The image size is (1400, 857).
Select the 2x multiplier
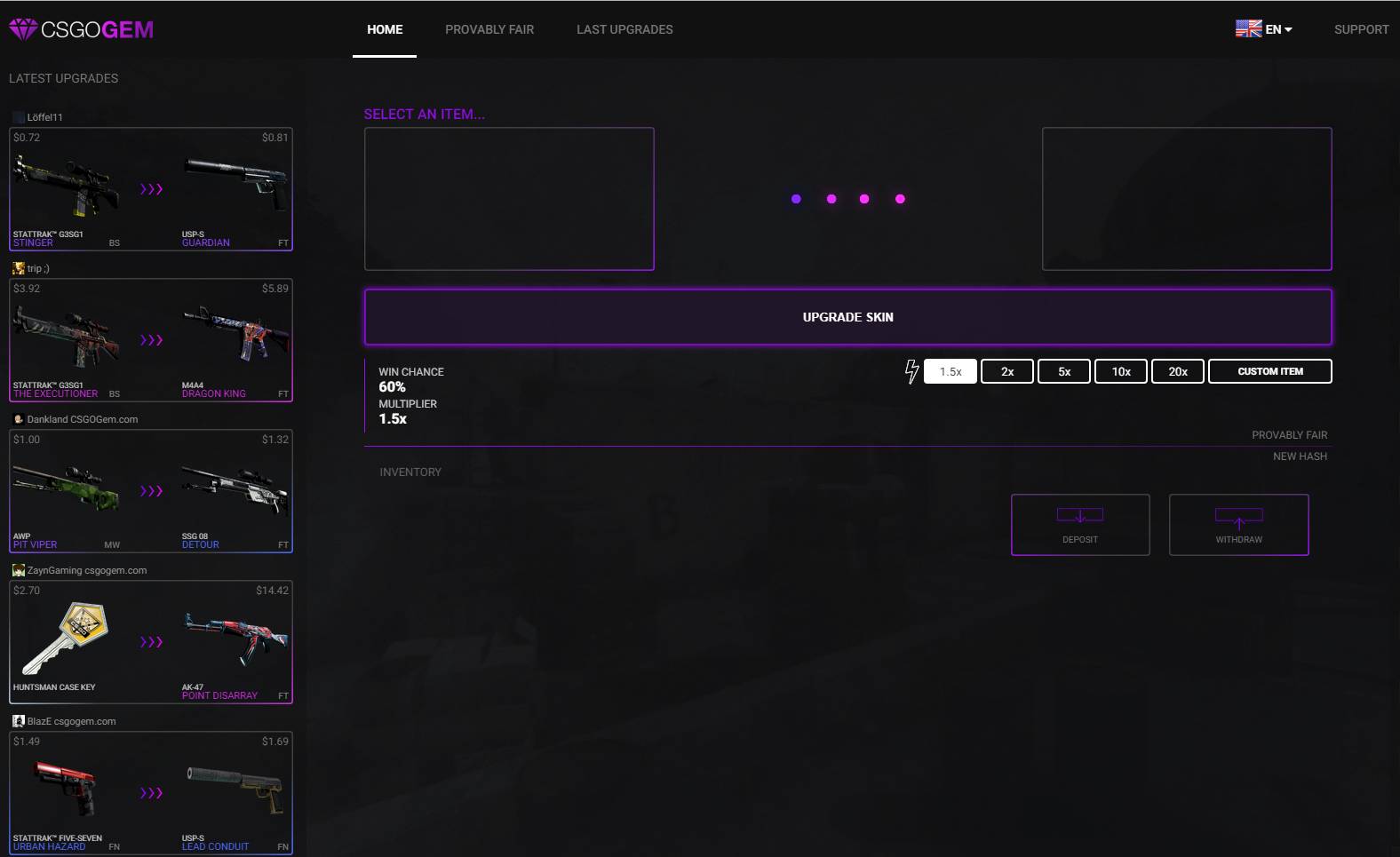click(1007, 371)
